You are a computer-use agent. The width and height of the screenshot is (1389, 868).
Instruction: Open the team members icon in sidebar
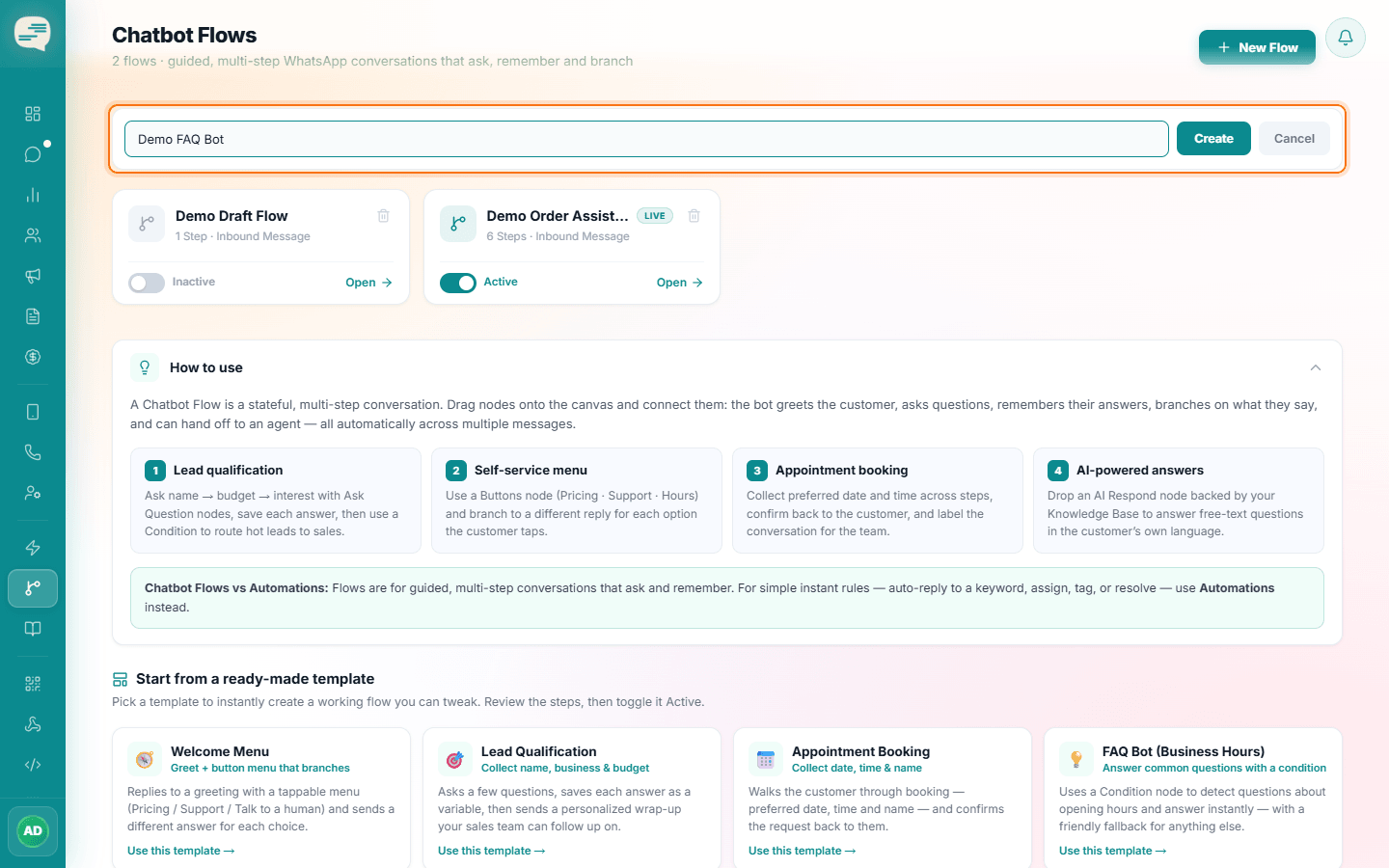click(33, 493)
